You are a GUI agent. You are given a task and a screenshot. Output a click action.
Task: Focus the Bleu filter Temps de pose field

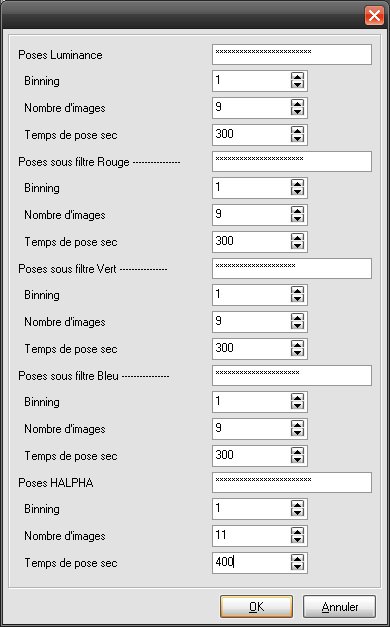click(x=252, y=455)
